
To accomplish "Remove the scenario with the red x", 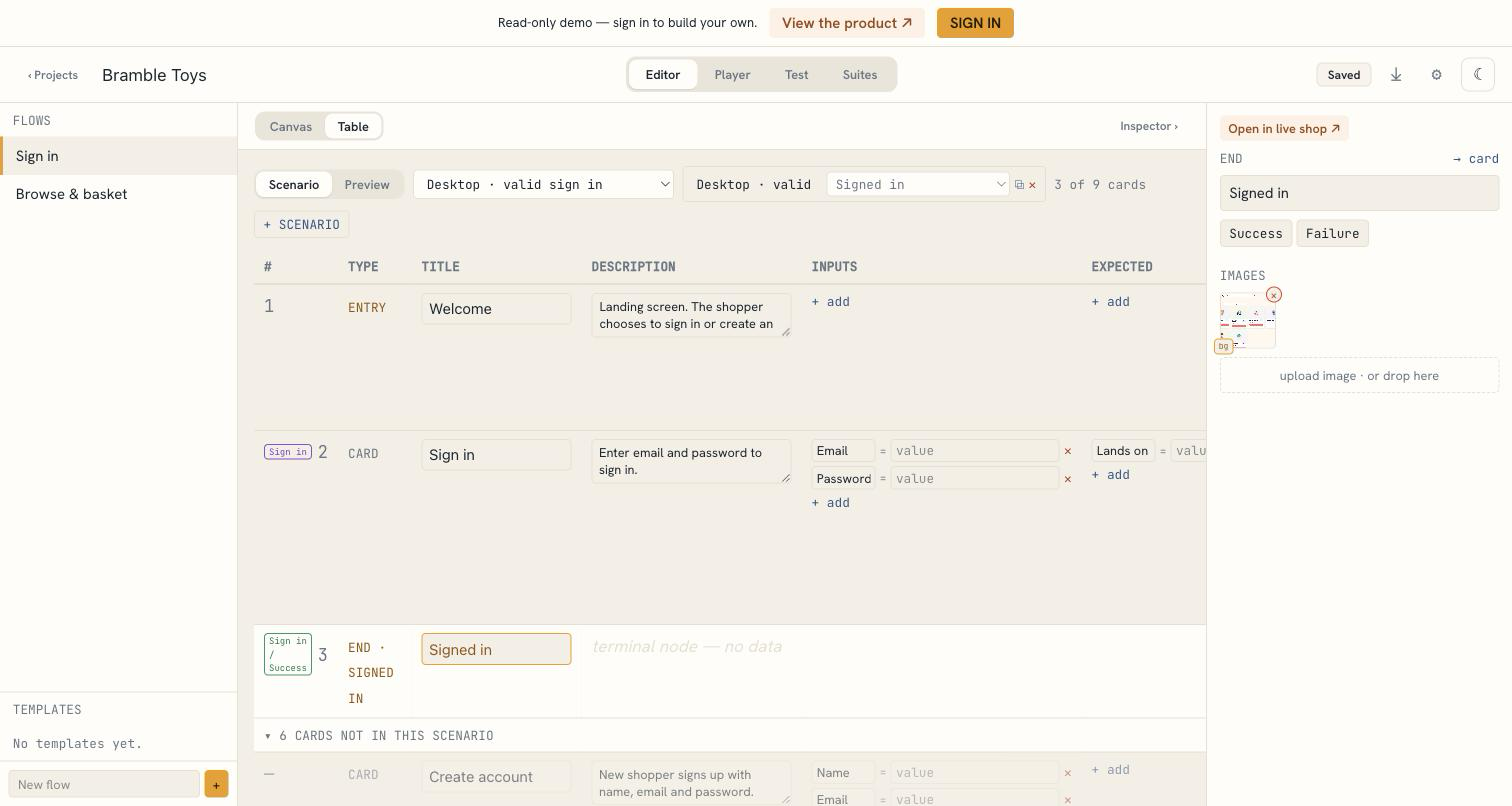I will (x=1032, y=185).
